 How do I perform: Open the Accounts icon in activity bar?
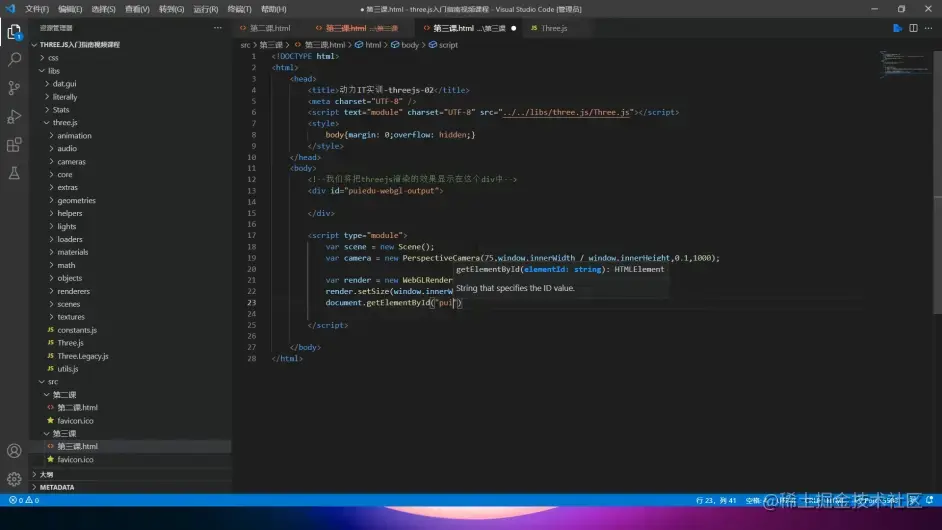click(14, 451)
